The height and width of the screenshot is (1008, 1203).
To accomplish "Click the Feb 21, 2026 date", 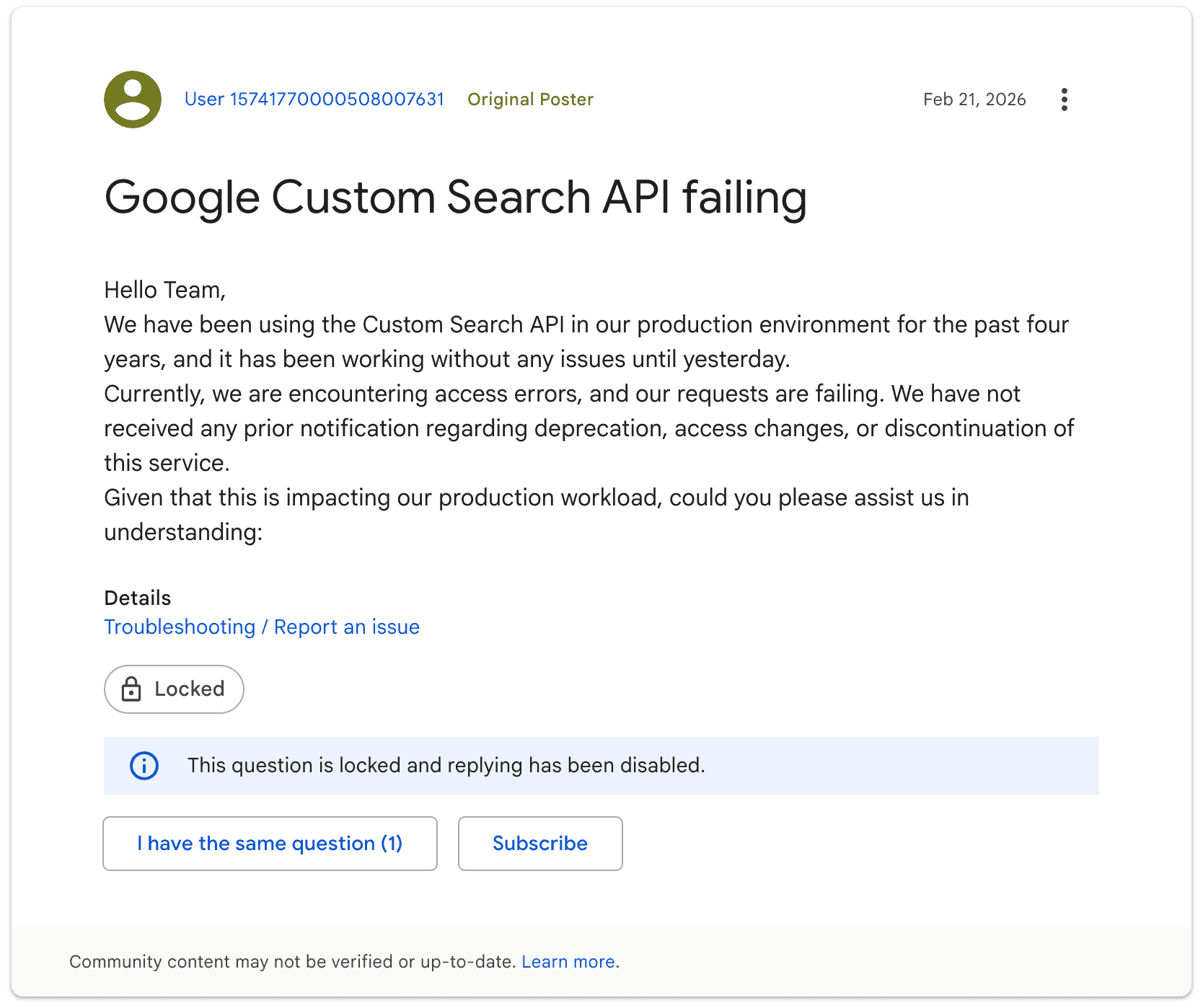I will click(974, 100).
